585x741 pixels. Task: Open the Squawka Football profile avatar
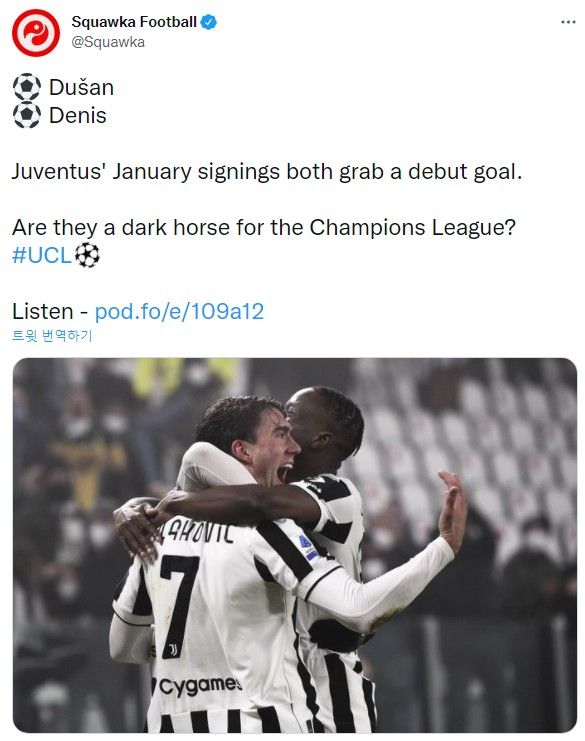[x=36, y=33]
